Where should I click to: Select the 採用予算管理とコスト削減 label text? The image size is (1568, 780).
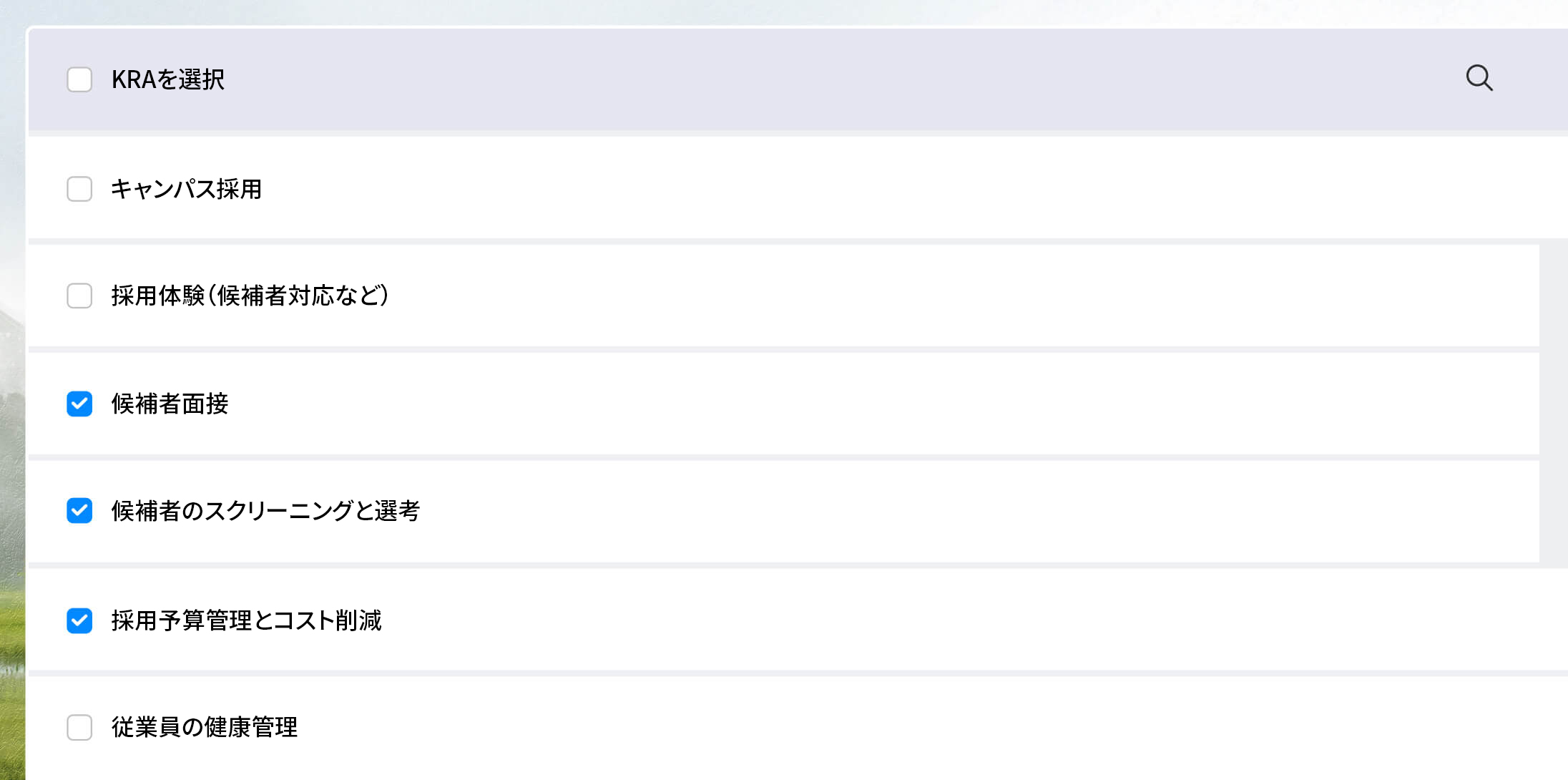246,620
